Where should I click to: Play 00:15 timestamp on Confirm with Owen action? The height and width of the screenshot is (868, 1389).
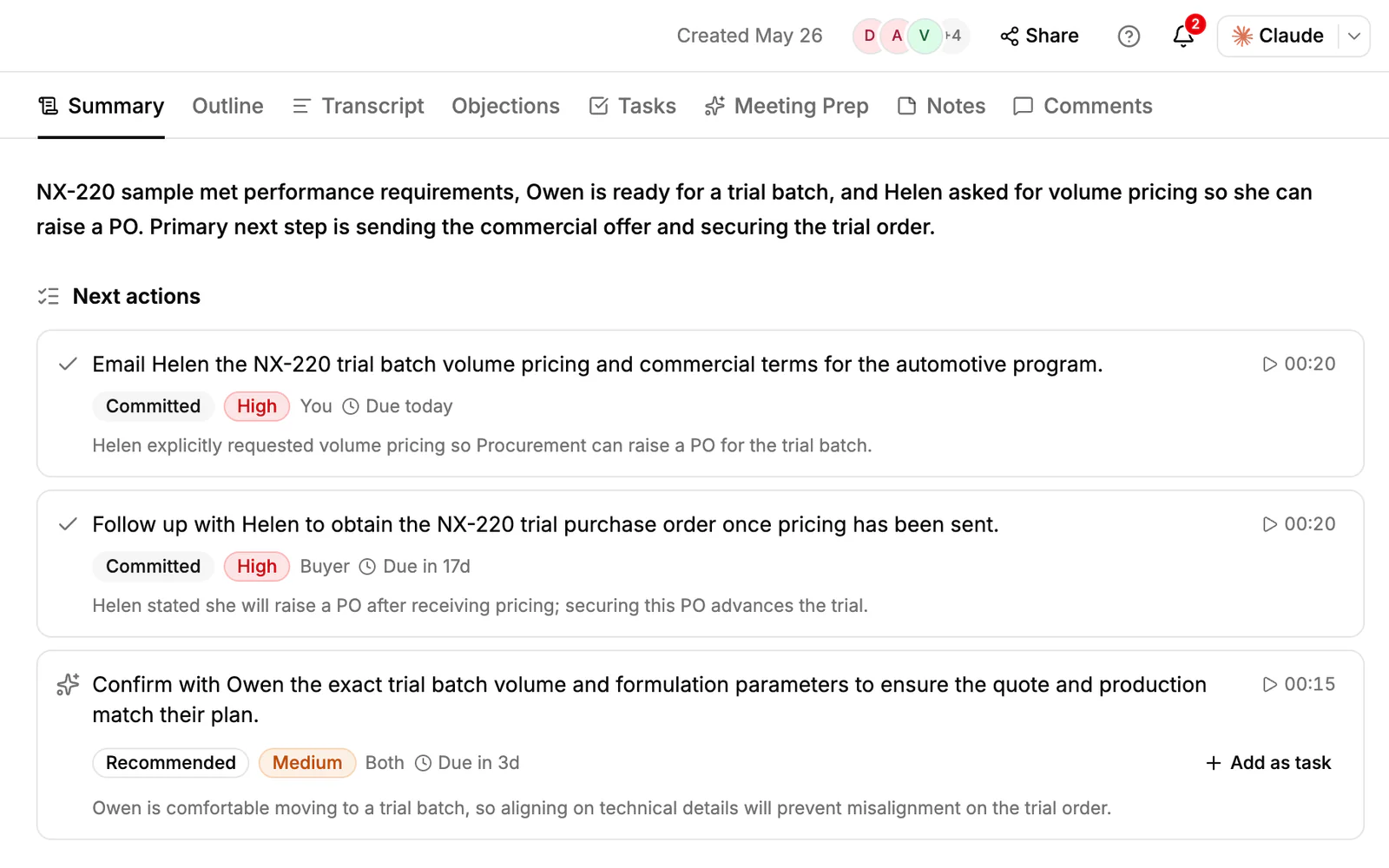point(1299,684)
